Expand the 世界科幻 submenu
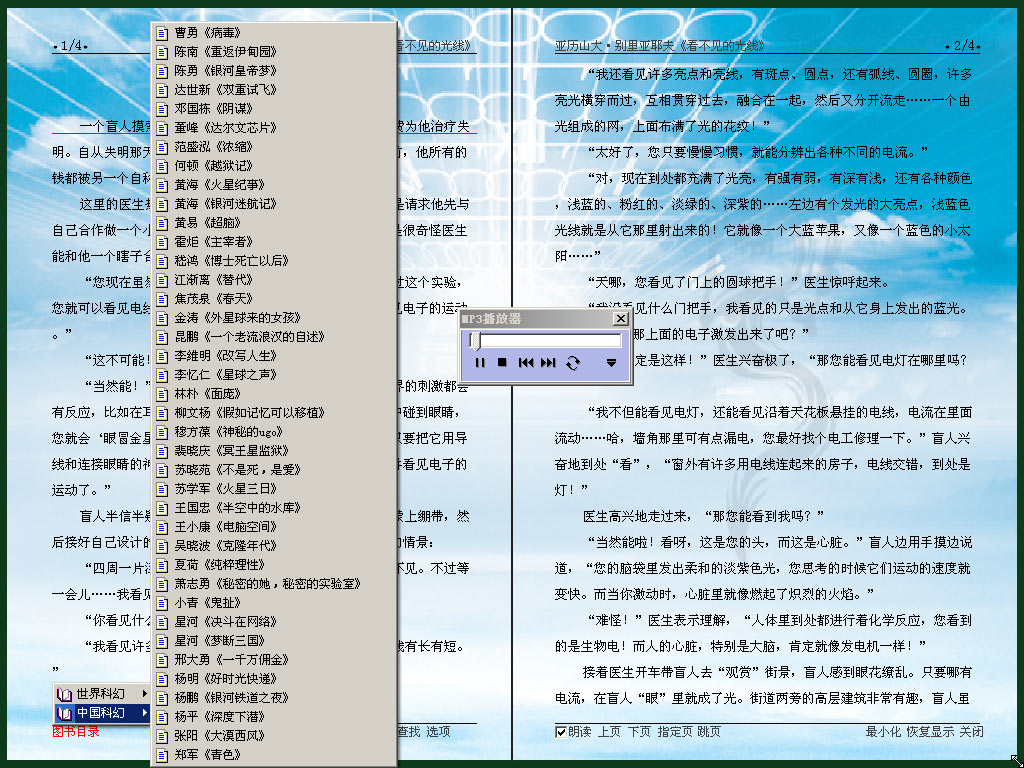Image resolution: width=1024 pixels, height=768 pixels. 102,693
